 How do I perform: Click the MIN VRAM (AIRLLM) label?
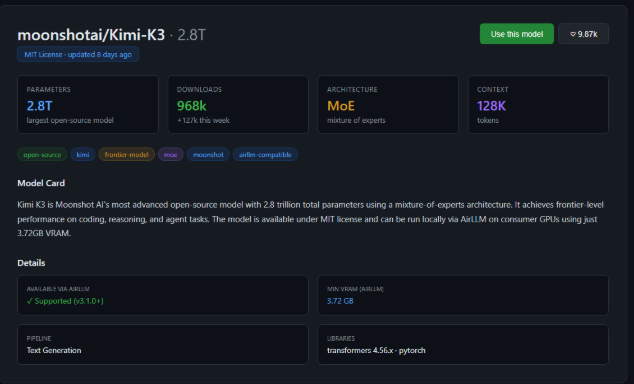click(x=355, y=289)
